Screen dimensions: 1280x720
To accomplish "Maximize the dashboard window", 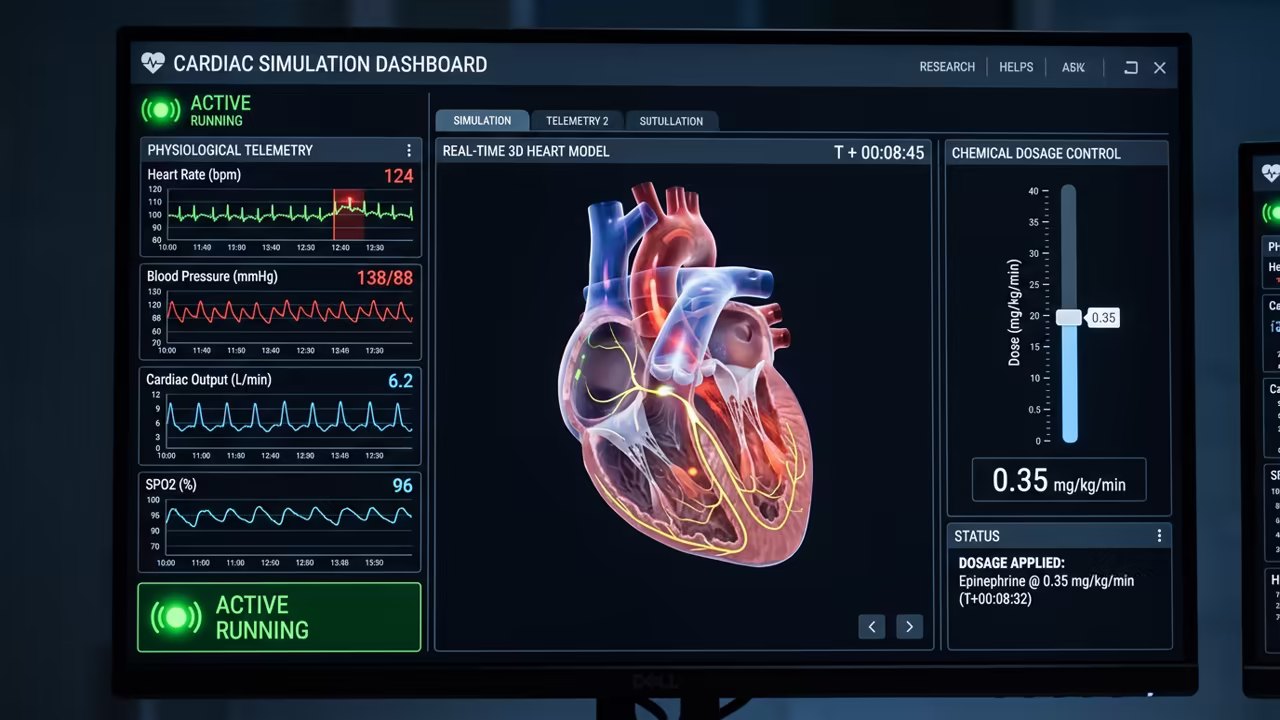I will tap(1131, 67).
